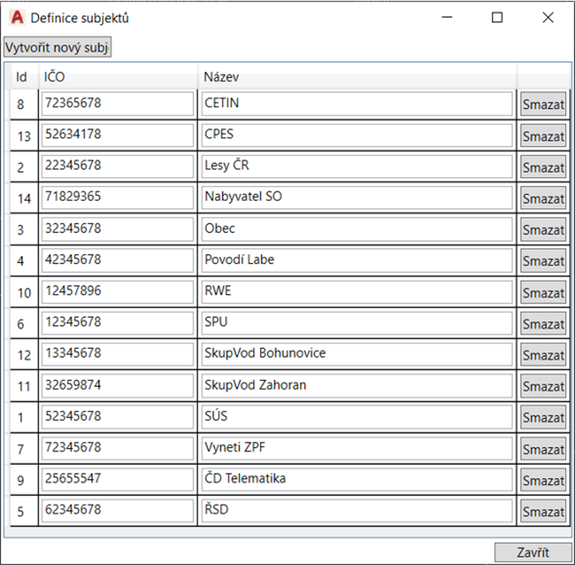Click the SÚS name field
Viewport: 575px width, 565px height.
click(357, 417)
